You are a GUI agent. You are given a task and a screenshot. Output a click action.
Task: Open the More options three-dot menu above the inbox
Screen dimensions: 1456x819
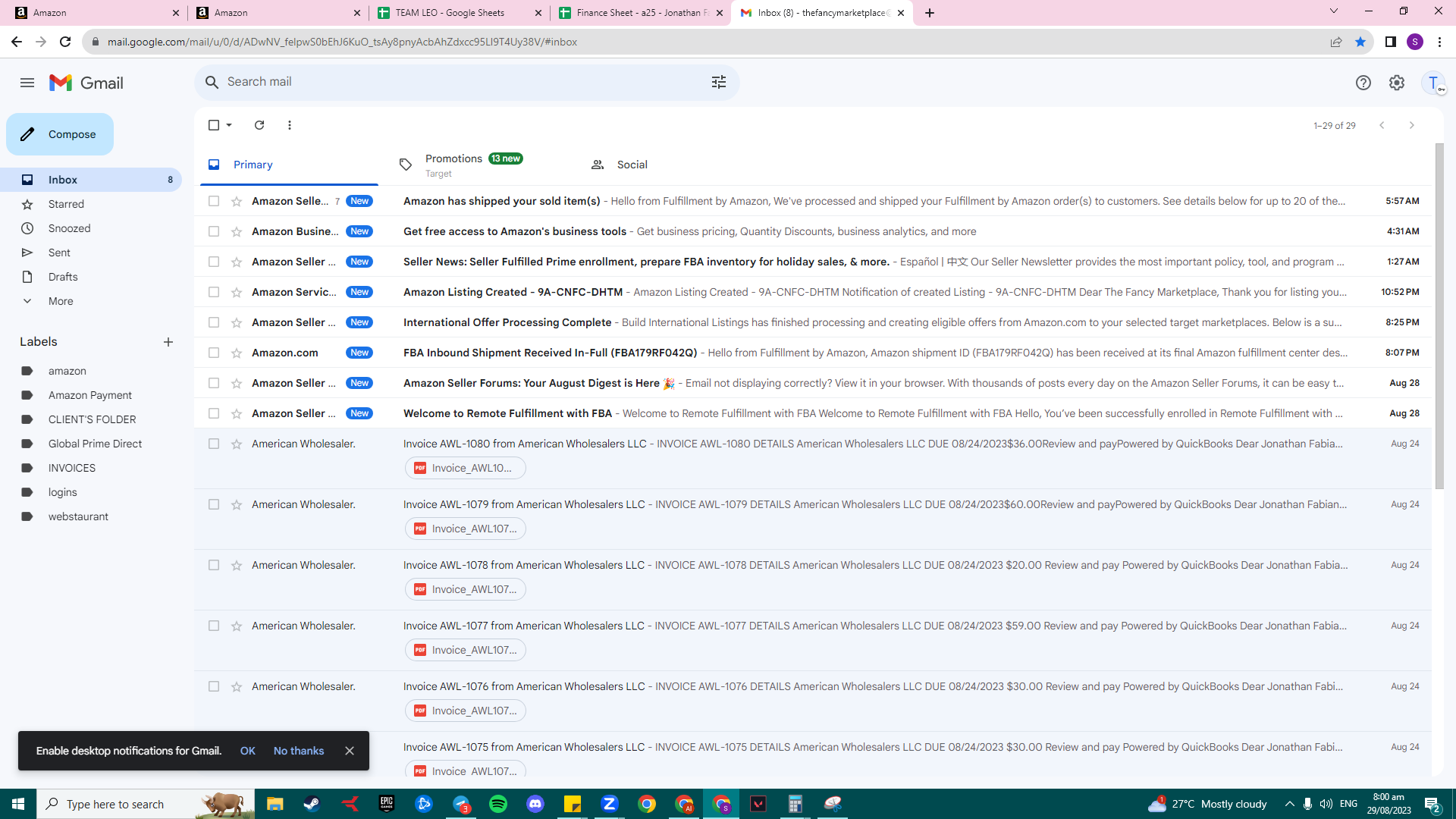[290, 125]
